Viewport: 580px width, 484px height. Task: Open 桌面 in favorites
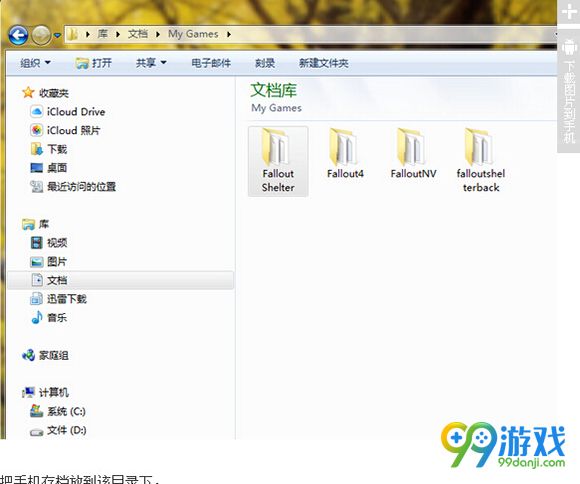pos(57,168)
